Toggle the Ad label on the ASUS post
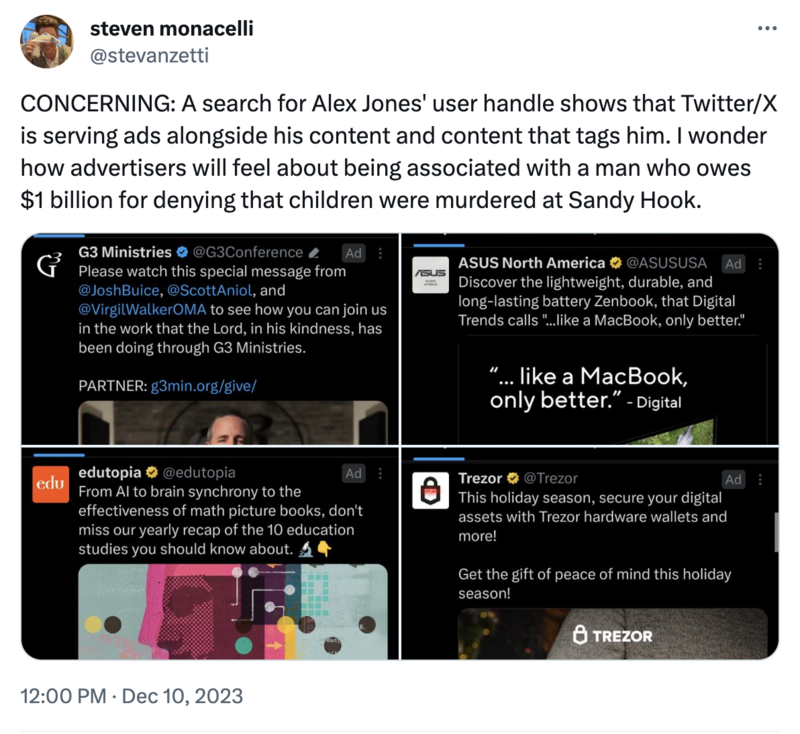Screen dimensions: 800x734 pyautogui.click(x=733, y=264)
